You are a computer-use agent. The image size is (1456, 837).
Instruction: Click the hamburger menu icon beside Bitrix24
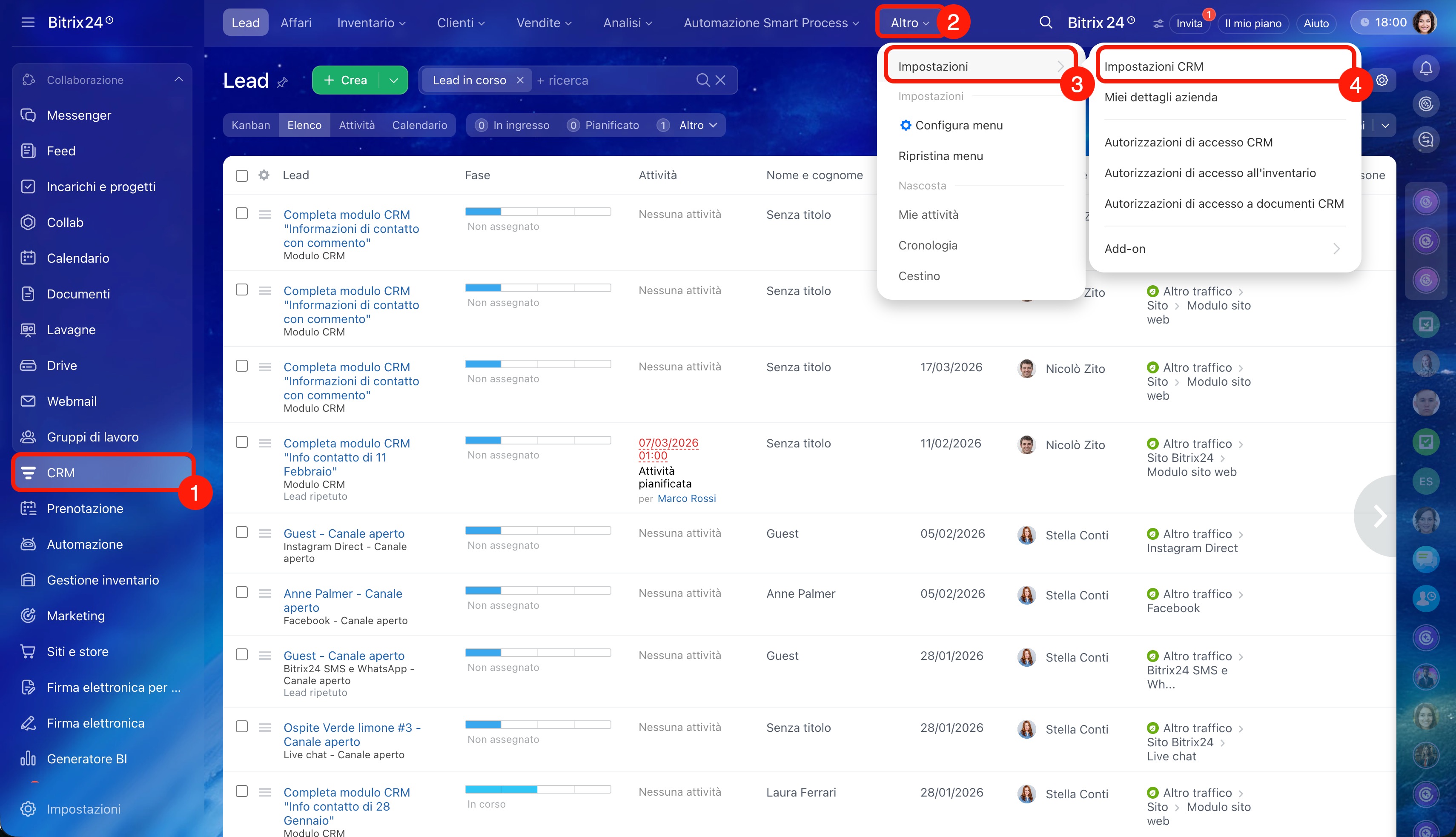[x=28, y=23]
